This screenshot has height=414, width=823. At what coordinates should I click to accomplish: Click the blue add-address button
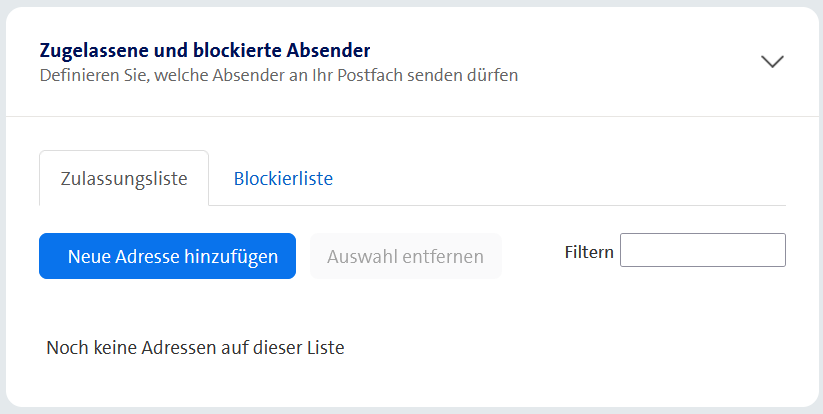(167, 256)
